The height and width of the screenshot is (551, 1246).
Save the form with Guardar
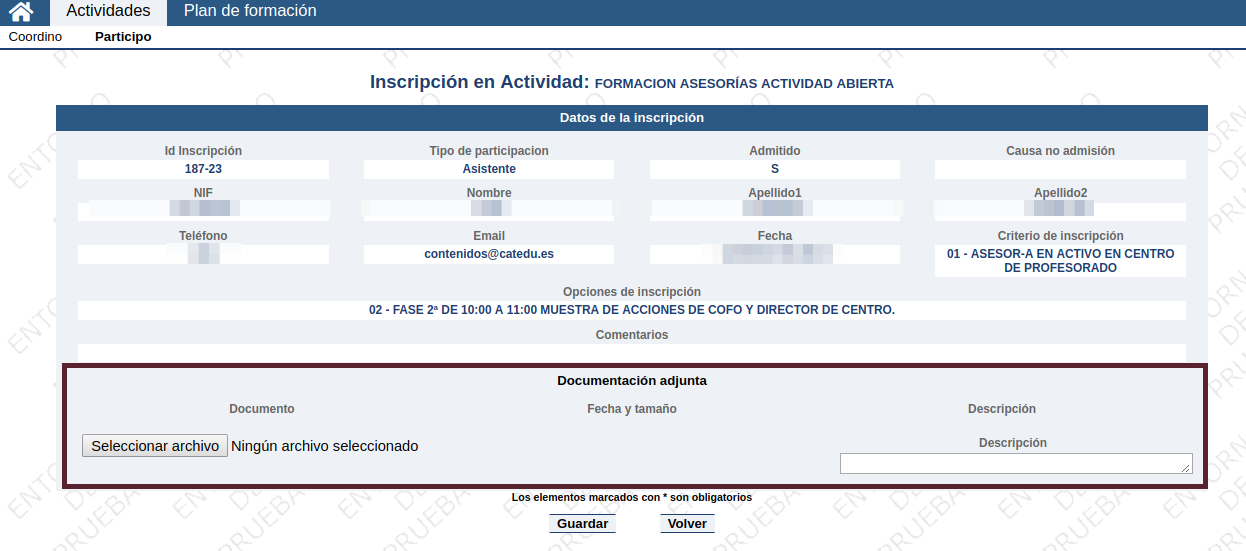coord(582,524)
